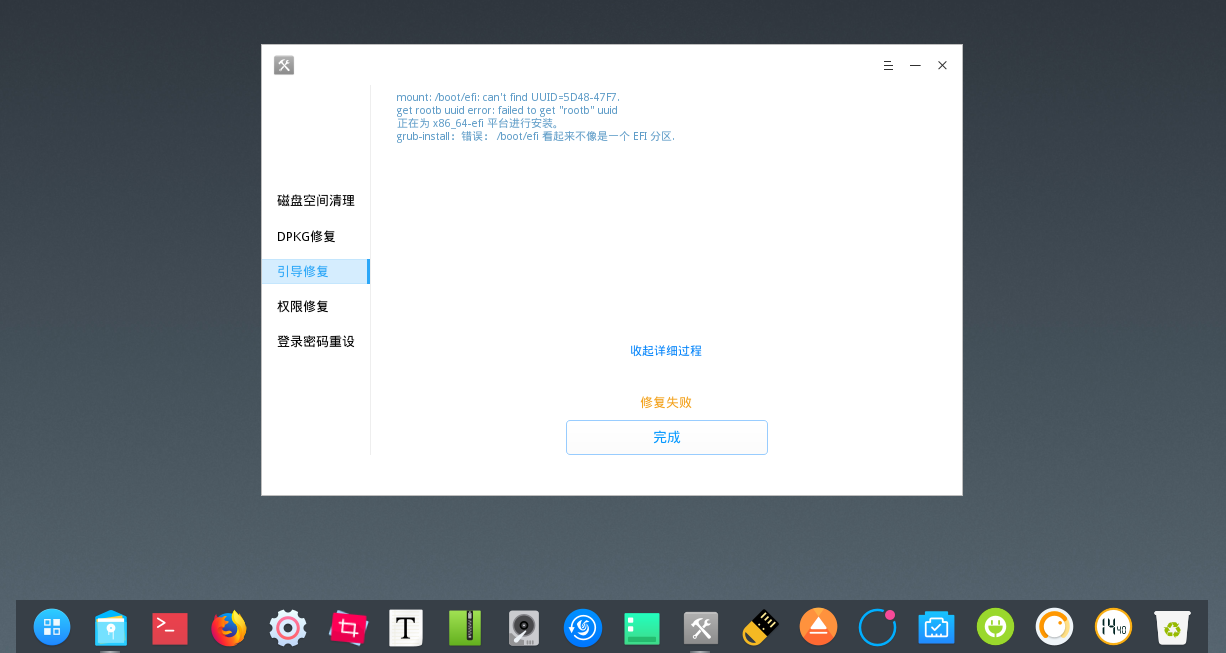Open the archive manager from the dock
This screenshot has width=1226, height=653.
pos(464,628)
